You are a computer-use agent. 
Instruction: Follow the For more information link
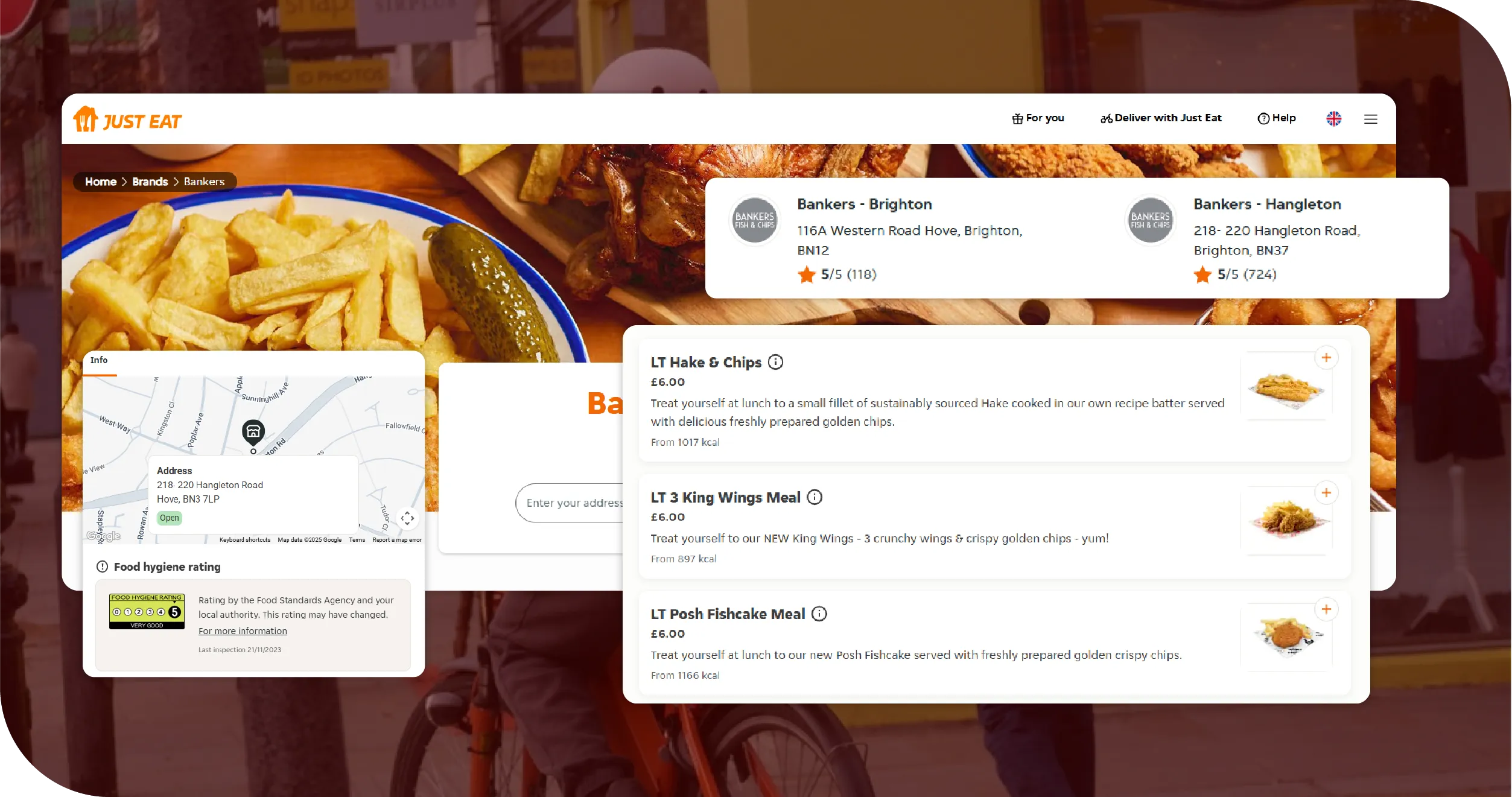(243, 631)
